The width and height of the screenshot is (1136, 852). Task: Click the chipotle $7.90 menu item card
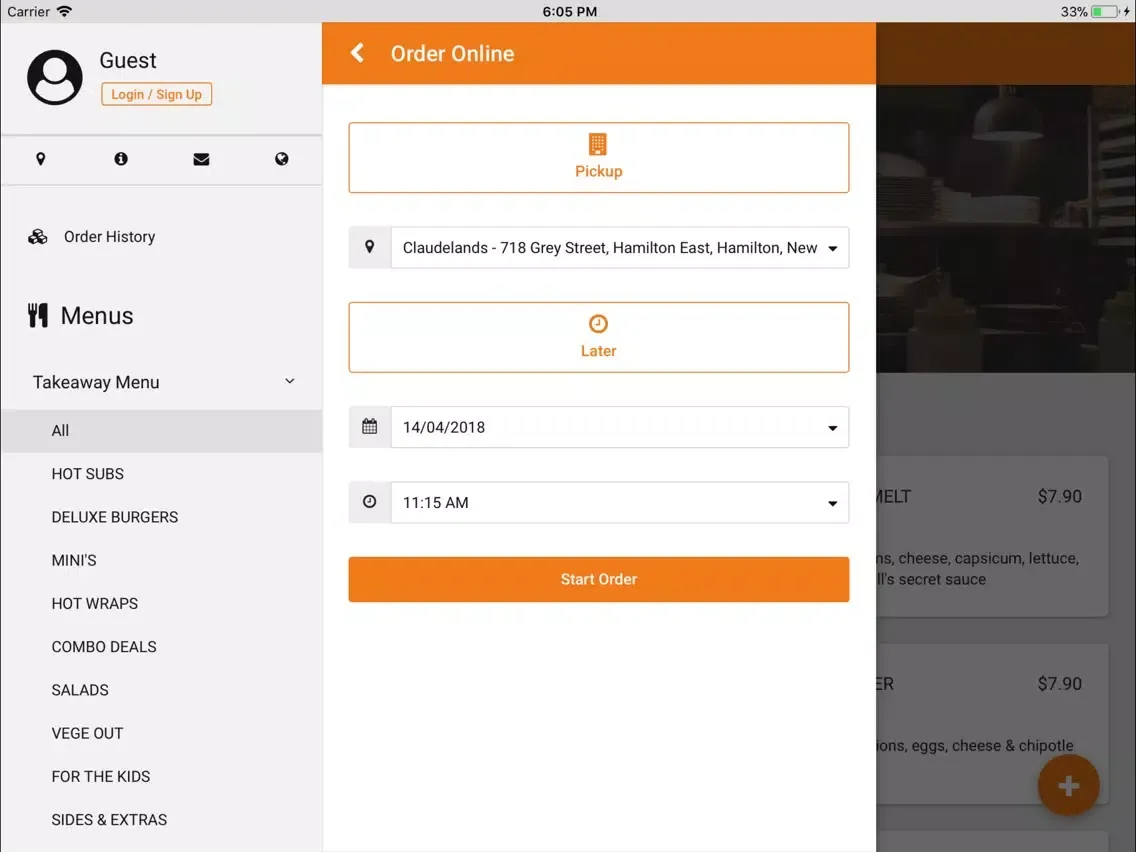(992, 724)
